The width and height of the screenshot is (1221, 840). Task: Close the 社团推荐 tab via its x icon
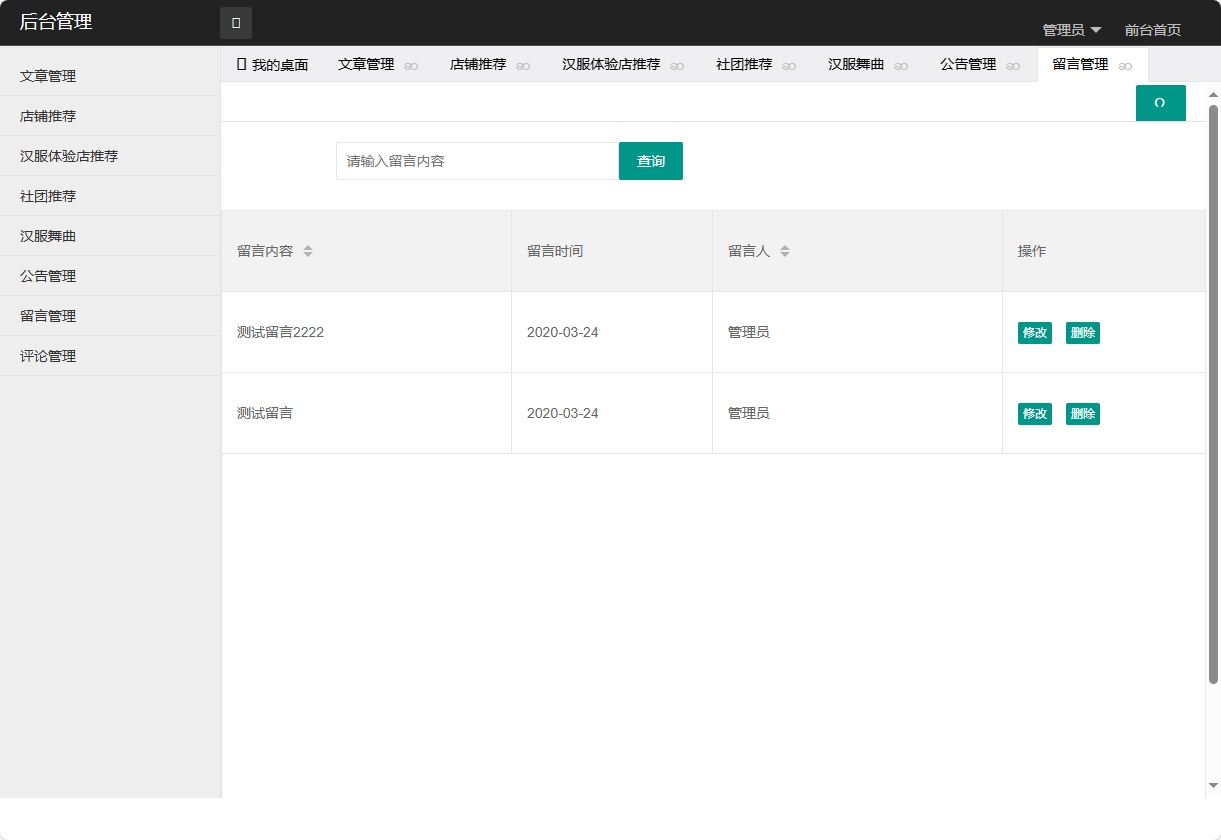pyautogui.click(x=789, y=64)
